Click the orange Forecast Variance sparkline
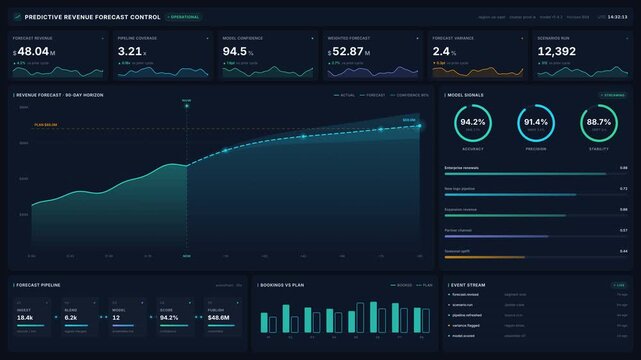This screenshot has height=360, width=641. tap(477, 72)
